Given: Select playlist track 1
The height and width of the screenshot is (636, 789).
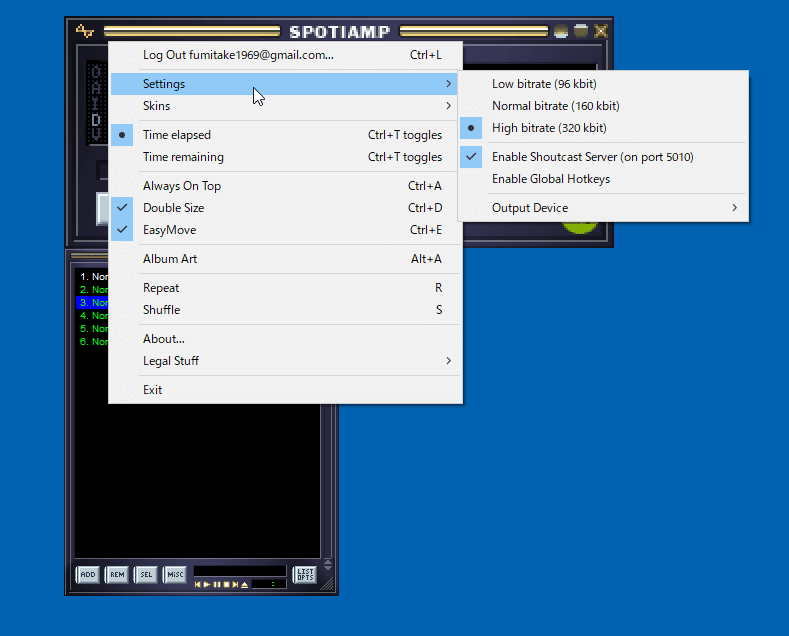Looking at the screenshot, I should (94, 276).
